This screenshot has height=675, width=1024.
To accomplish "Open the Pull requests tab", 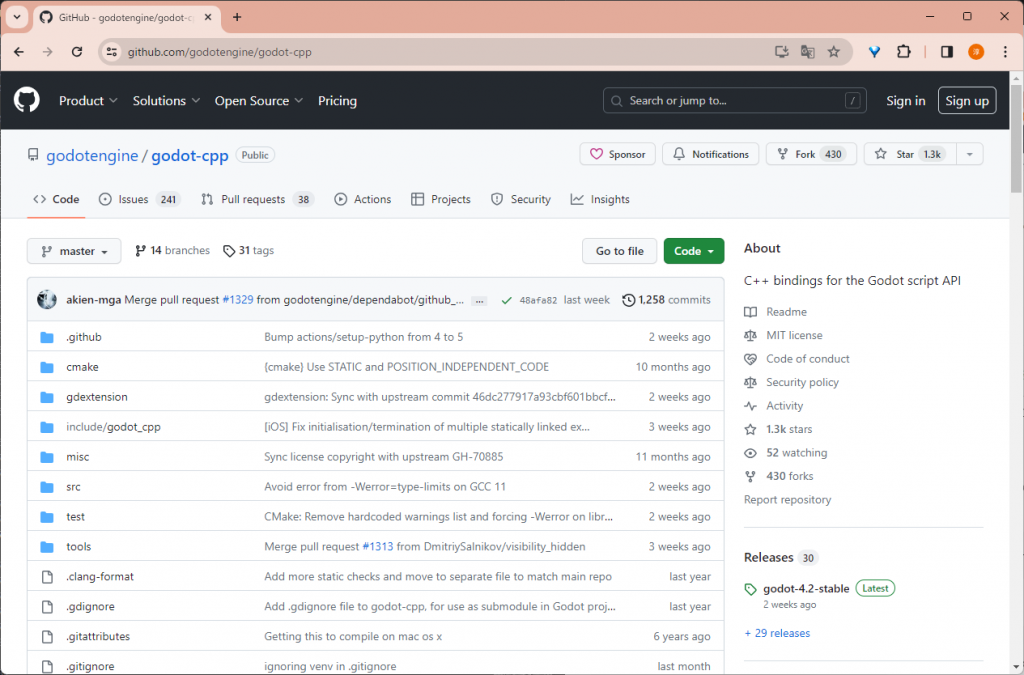I will pyautogui.click(x=257, y=200).
